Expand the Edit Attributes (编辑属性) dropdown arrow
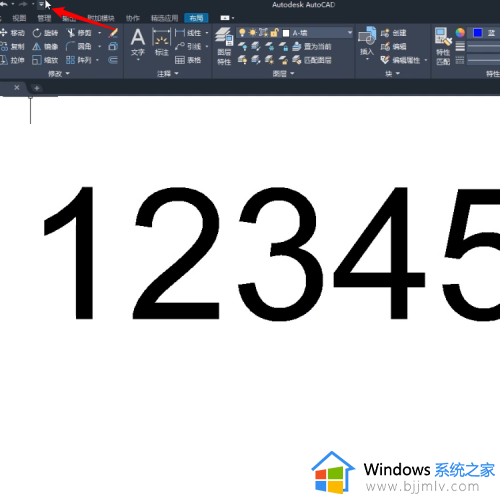 tap(426, 60)
